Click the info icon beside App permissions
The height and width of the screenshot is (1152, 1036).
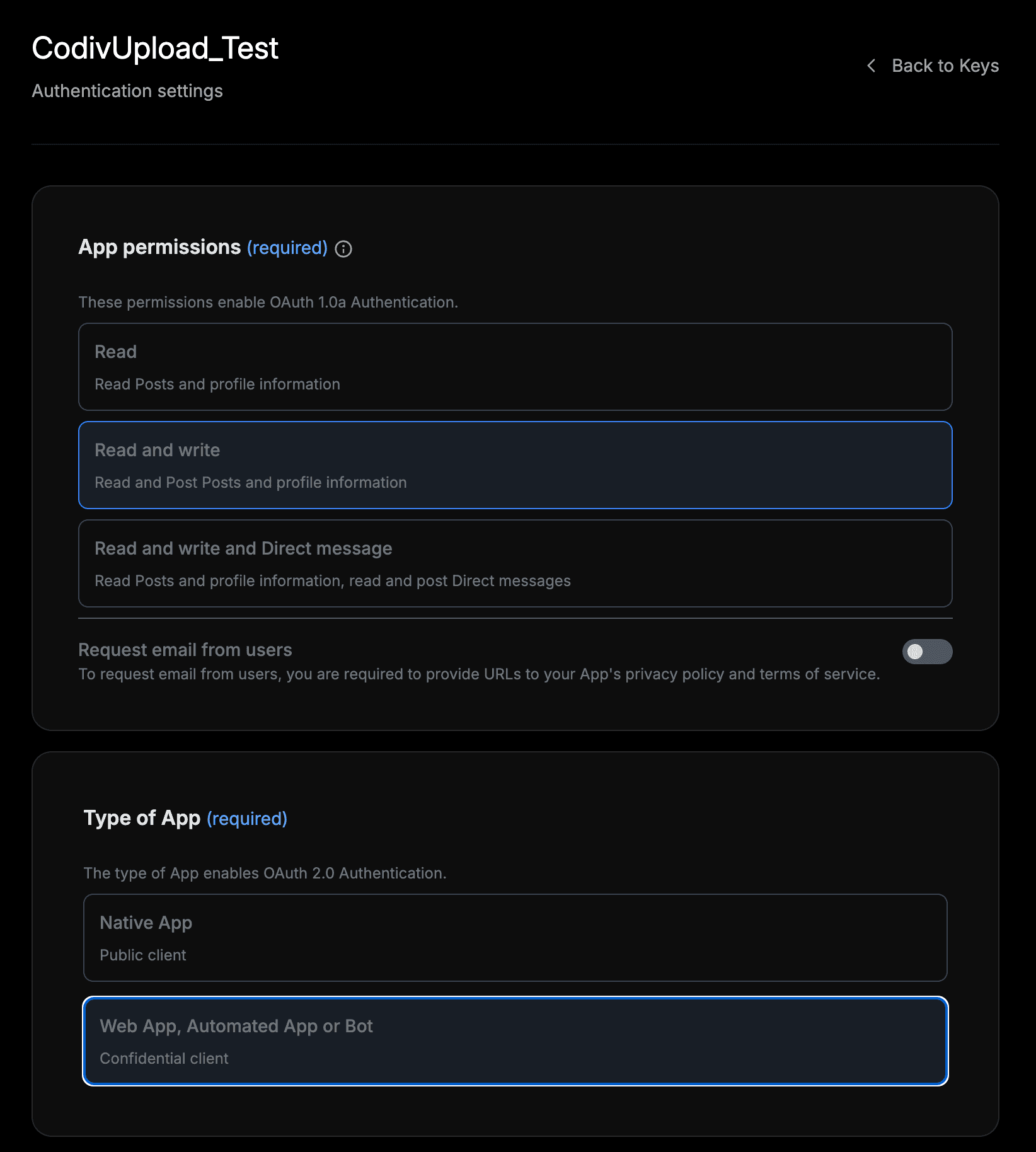click(x=342, y=248)
